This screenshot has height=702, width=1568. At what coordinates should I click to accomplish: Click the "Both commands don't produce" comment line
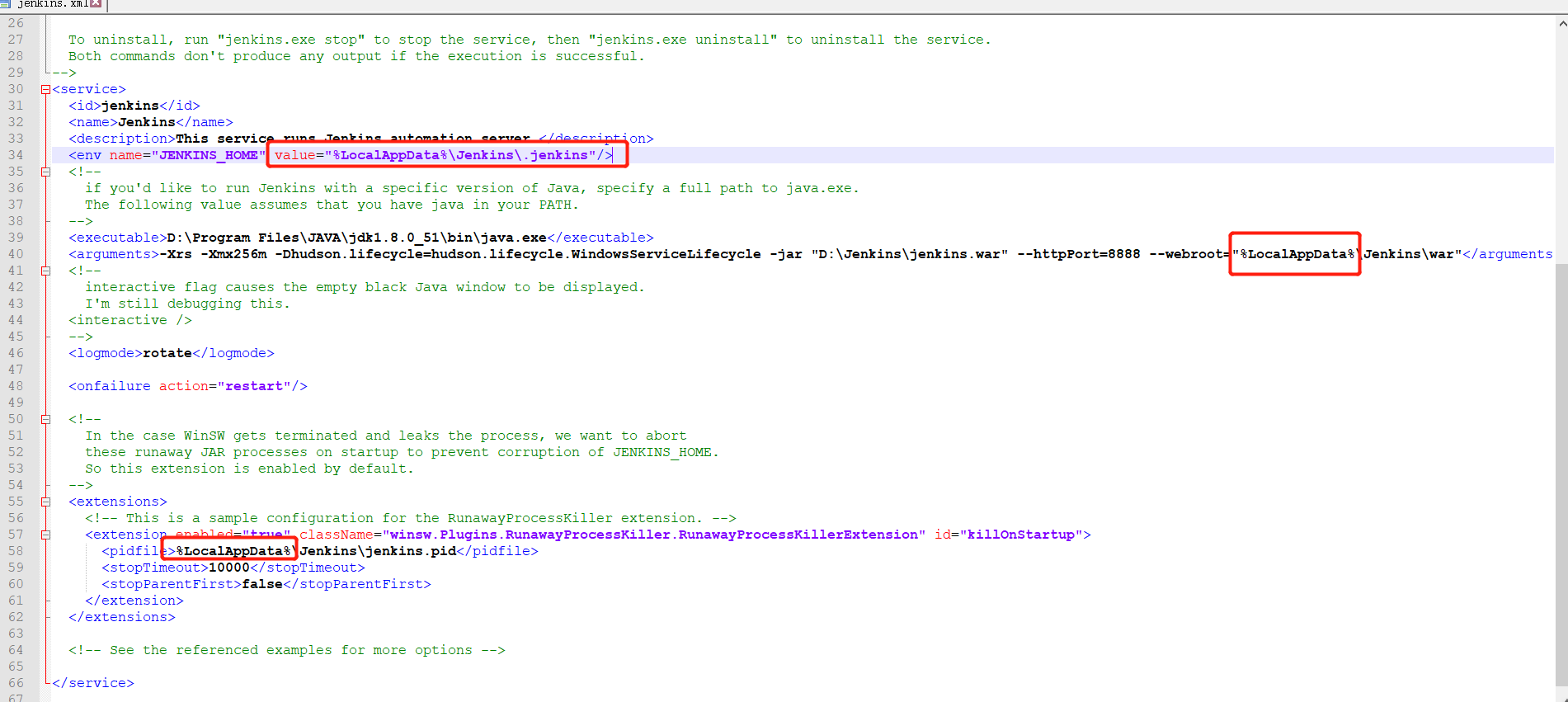click(x=357, y=56)
